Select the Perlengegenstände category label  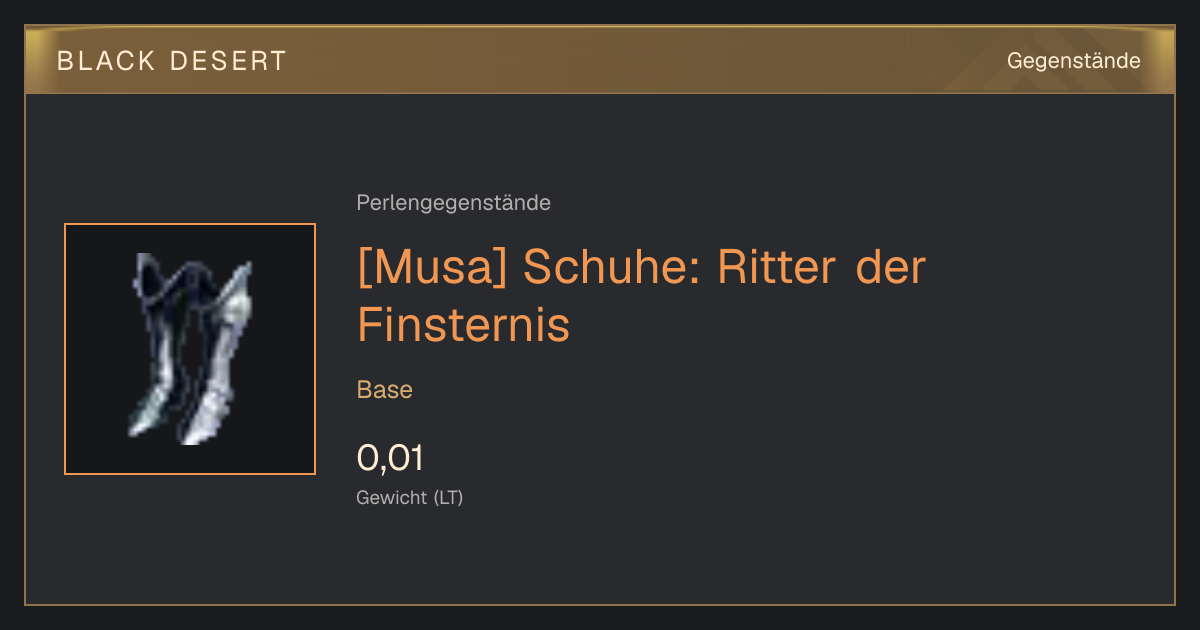click(x=453, y=203)
